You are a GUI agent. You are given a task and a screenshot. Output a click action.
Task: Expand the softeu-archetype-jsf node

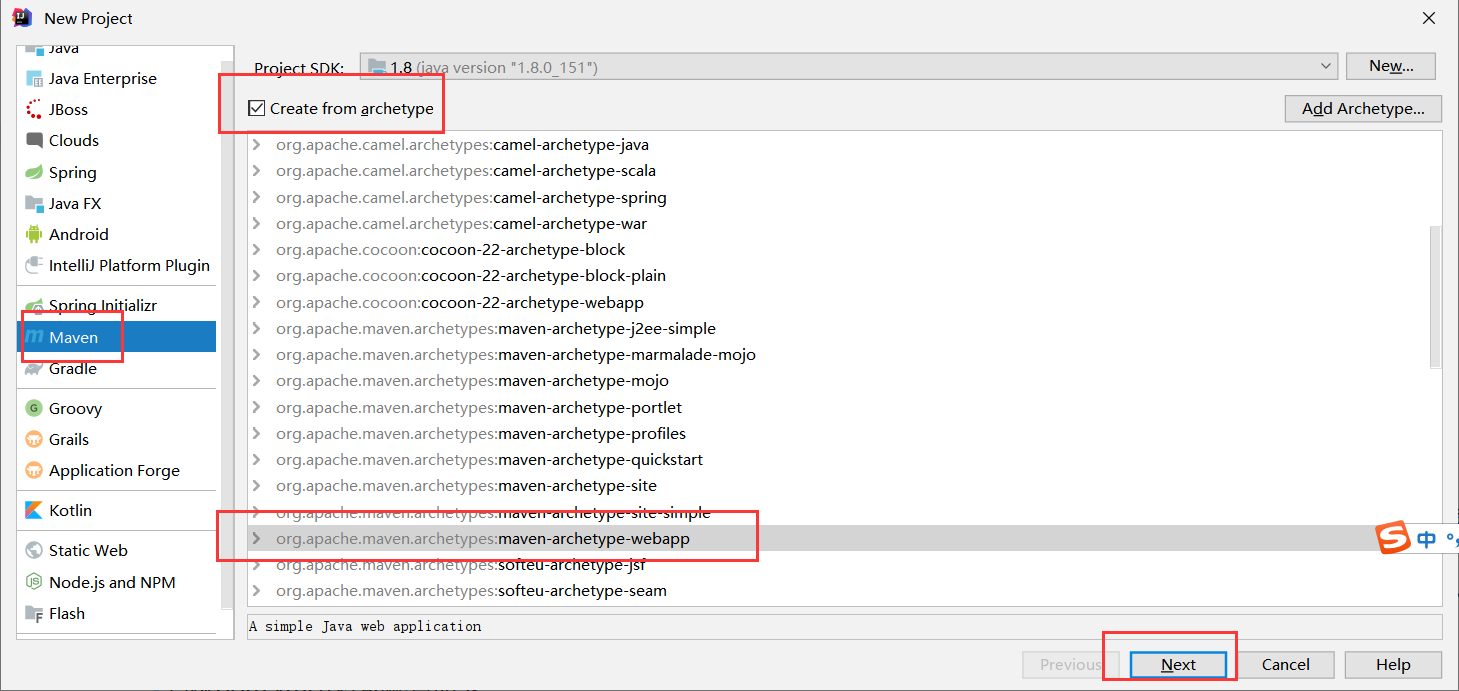point(257,565)
